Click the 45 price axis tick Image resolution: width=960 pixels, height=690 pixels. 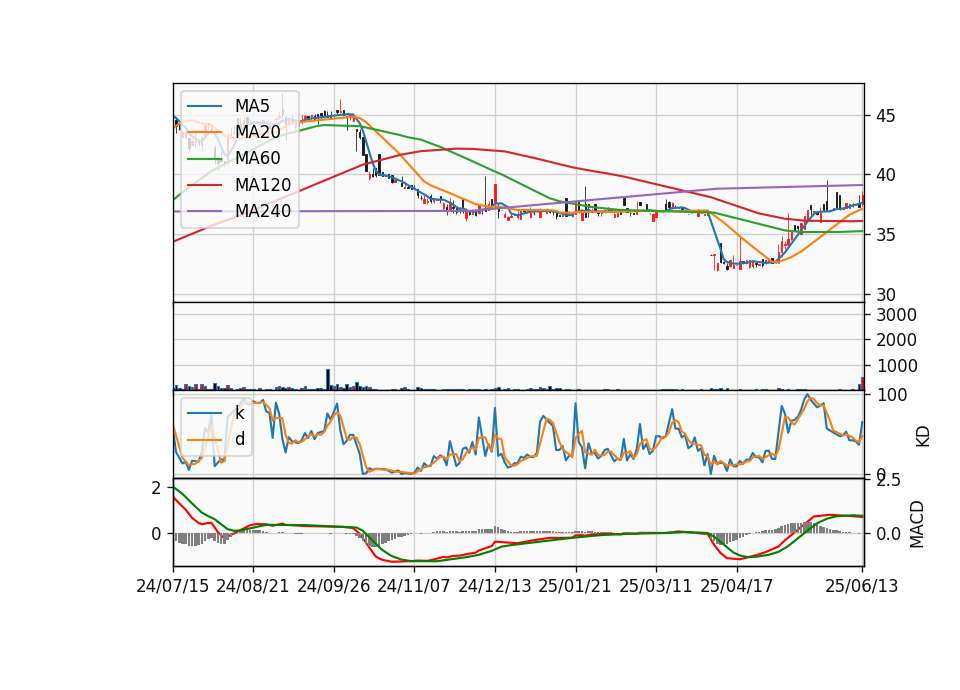click(x=885, y=116)
